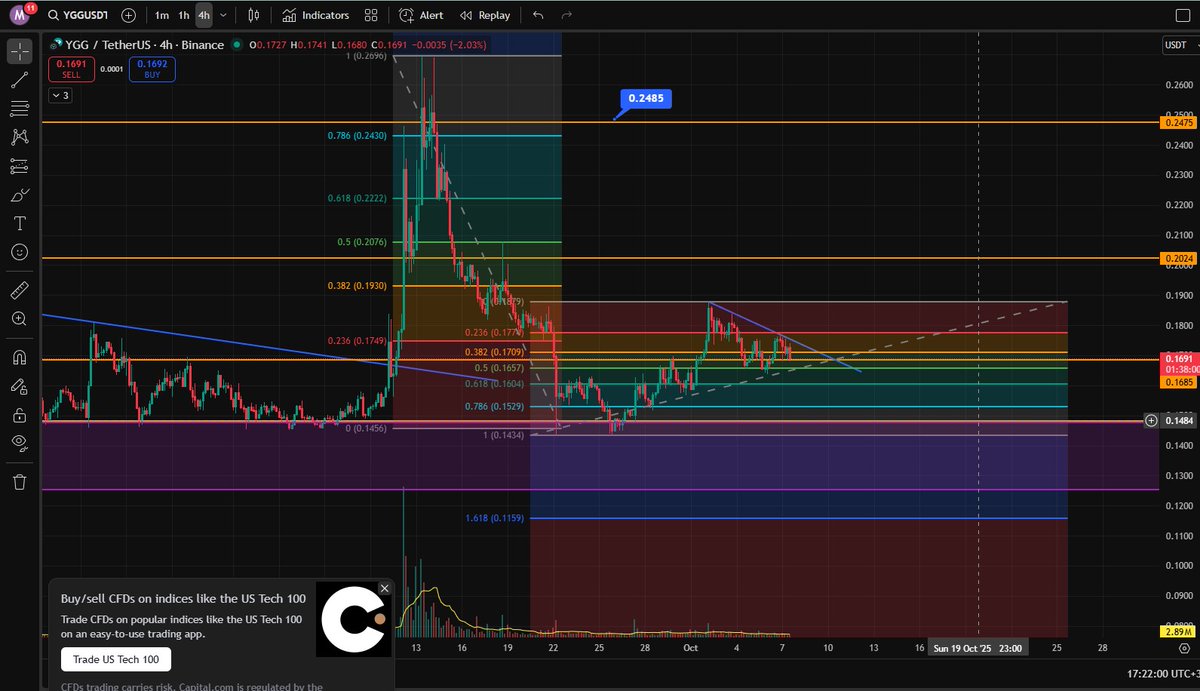Viewport: 1200px width, 691px height.
Task: Open the candlestick chart type menu
Action: coord(253,15)
